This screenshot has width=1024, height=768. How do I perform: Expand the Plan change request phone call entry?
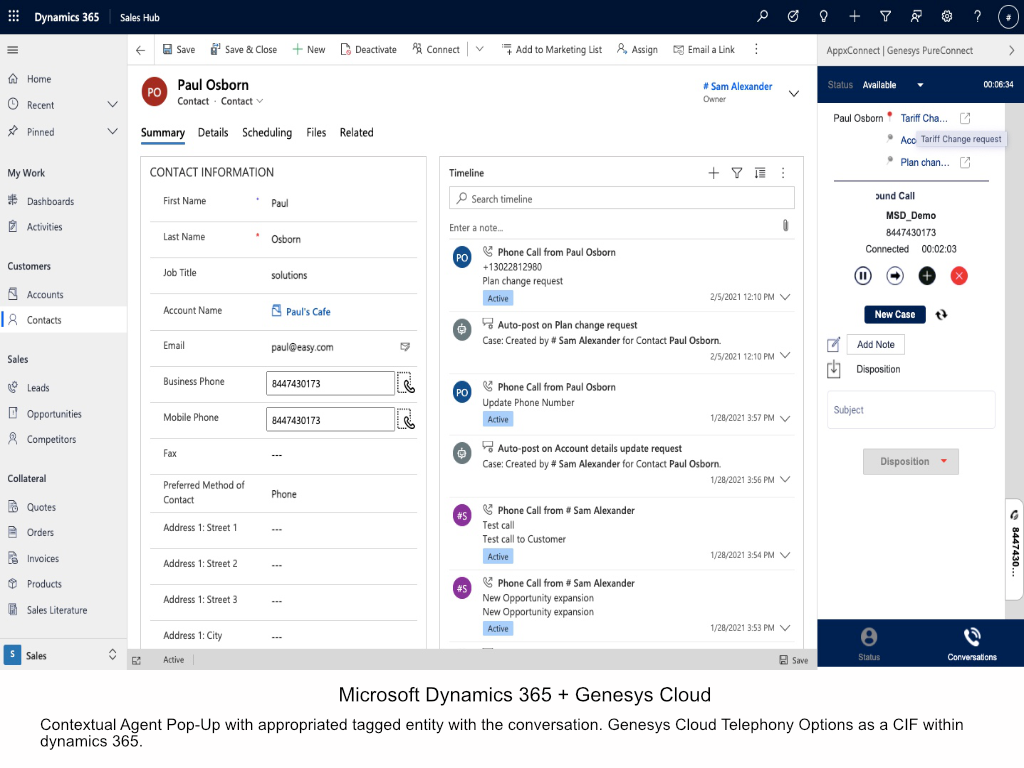785,297
